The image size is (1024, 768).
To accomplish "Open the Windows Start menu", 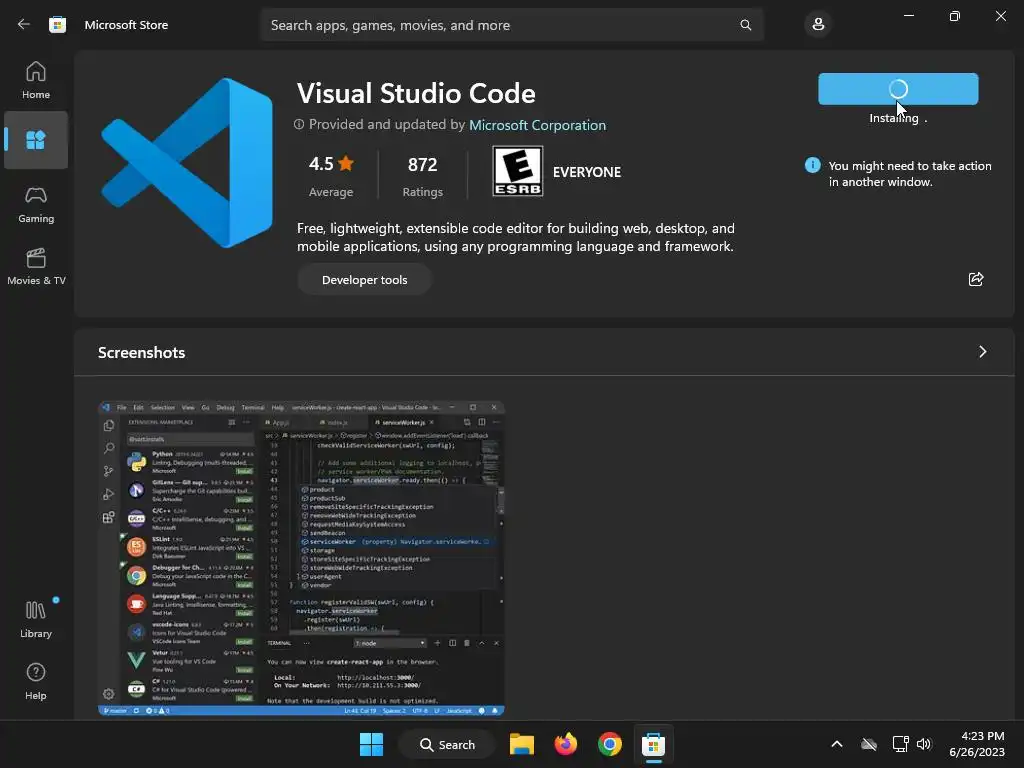I will click(x=372, y=744).
